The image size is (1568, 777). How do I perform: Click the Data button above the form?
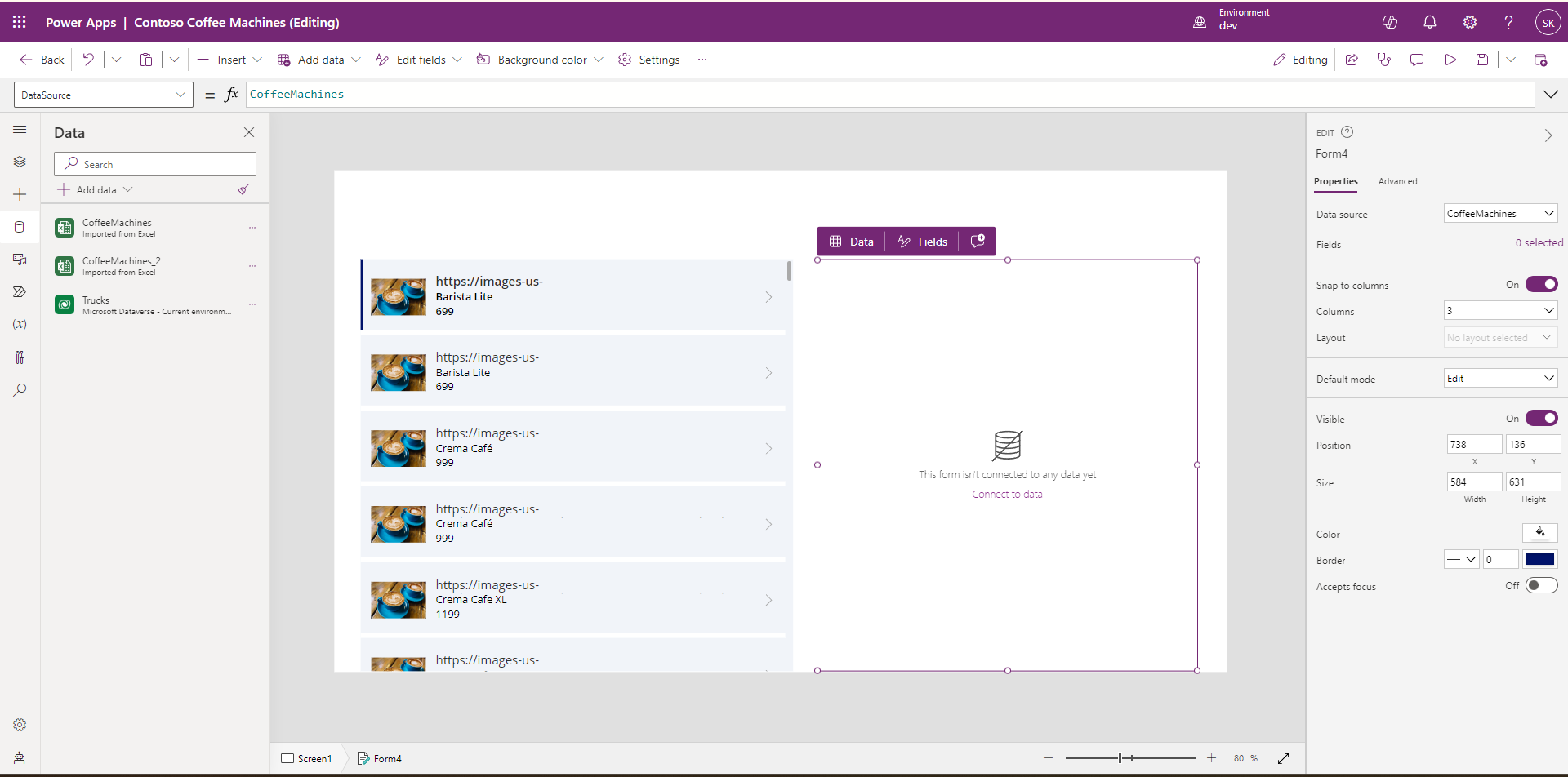click(852, 242)
